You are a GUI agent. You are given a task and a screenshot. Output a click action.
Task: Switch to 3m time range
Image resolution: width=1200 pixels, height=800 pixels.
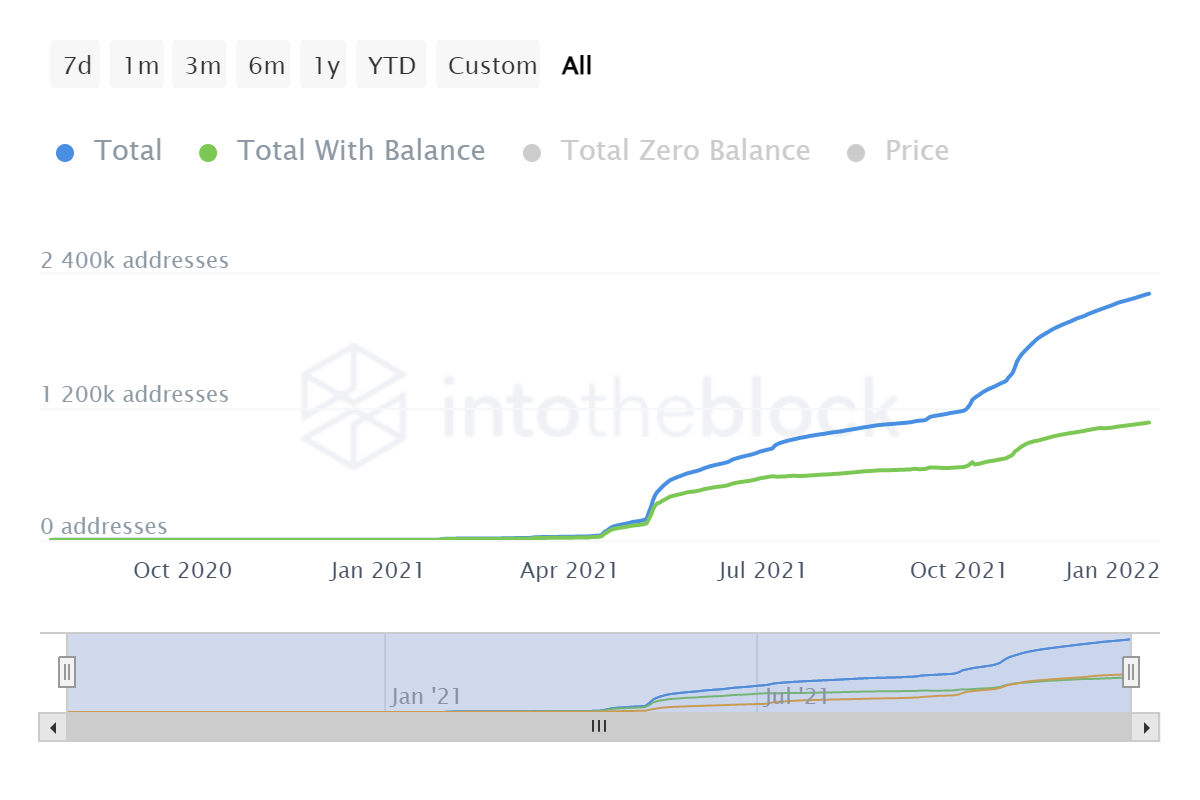[202, 65]
